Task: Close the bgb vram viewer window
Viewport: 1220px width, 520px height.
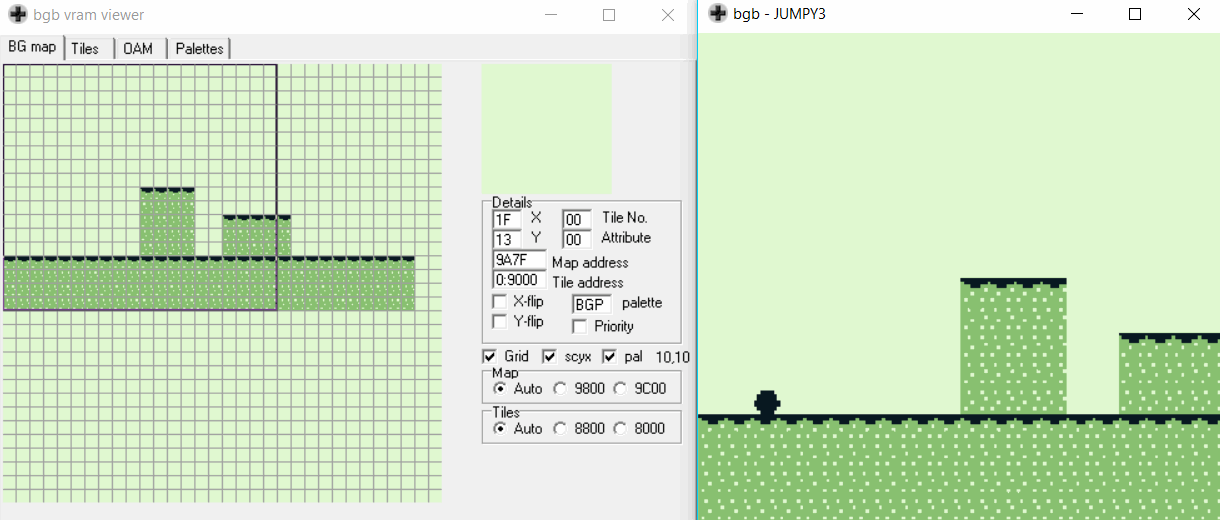Action: tap(668, 15)
